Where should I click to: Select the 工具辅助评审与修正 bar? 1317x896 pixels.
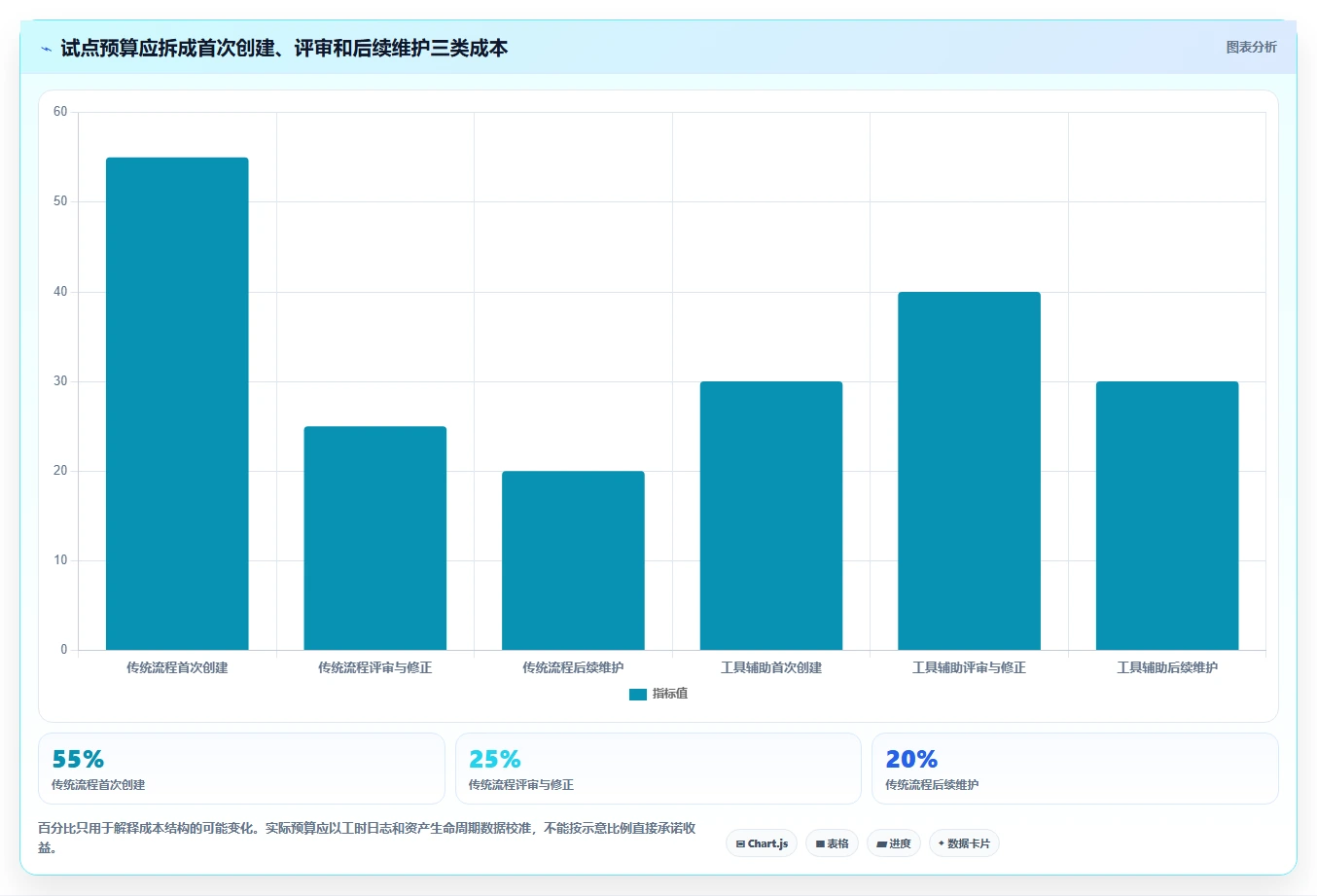[x=969, y=471]
